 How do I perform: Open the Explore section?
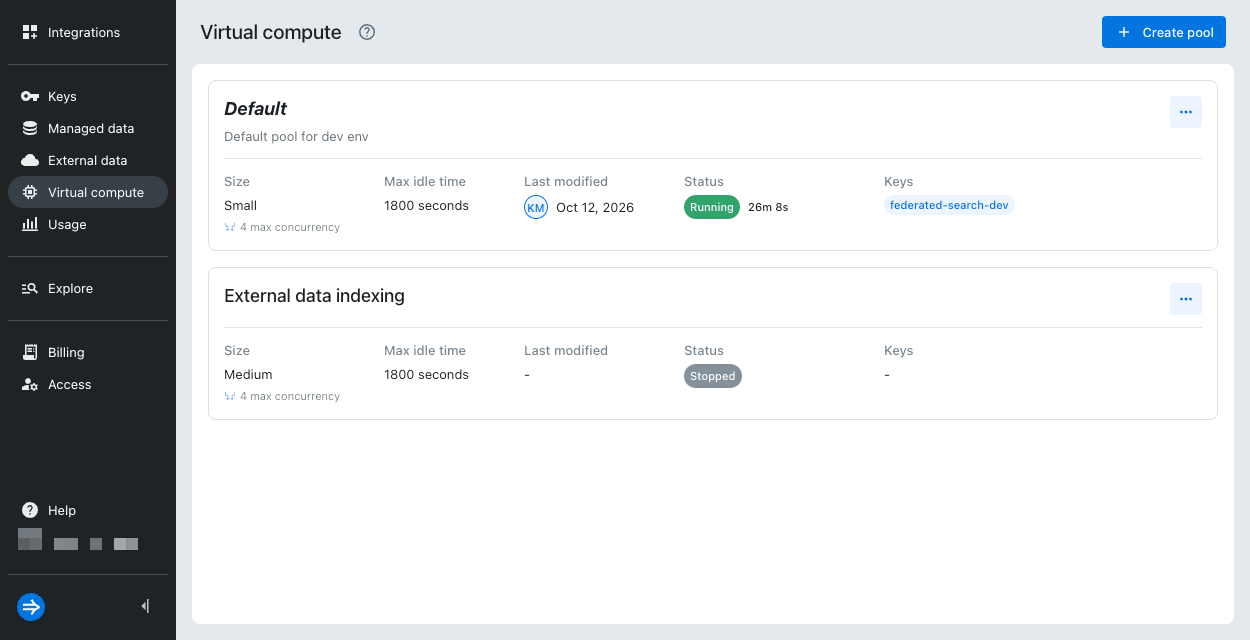tap(88, 288)
